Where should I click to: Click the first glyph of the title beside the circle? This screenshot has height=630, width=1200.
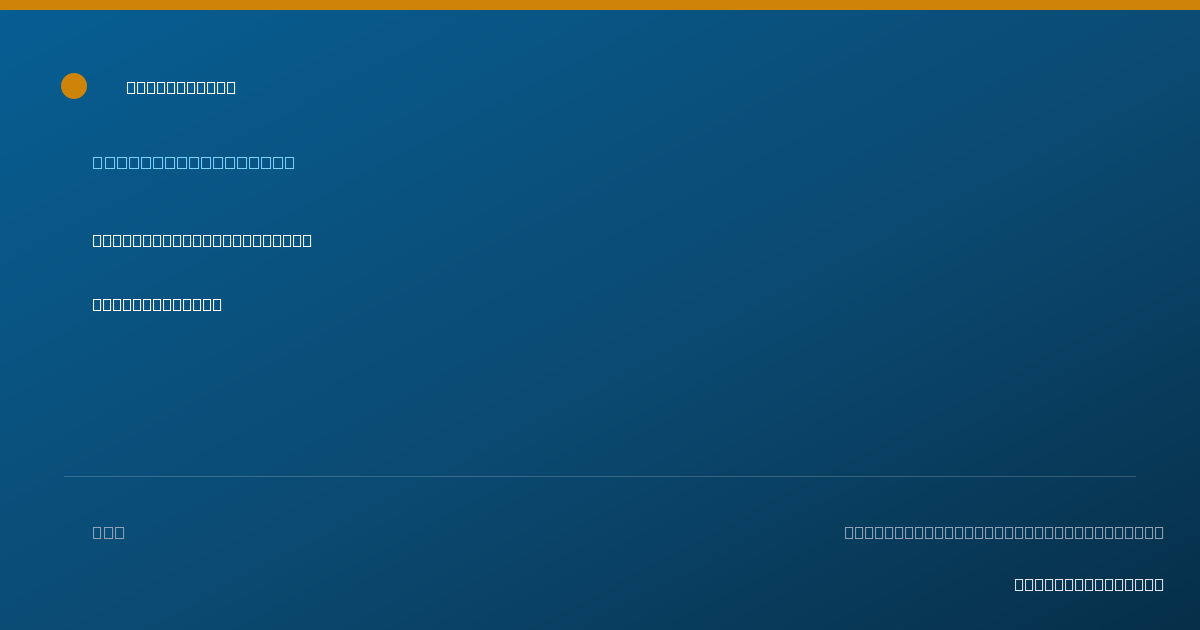(x=131, y=87)
